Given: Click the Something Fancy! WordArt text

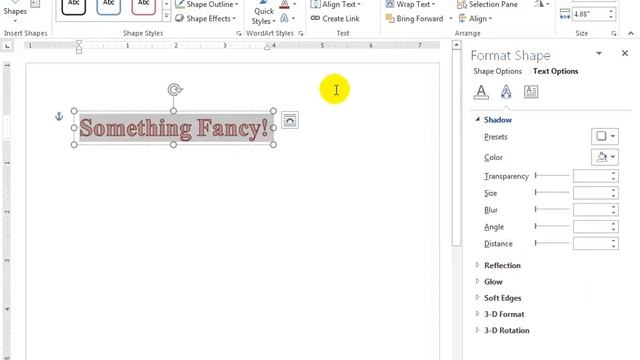Looking at the screenshot, I should [x=174, y=128].
